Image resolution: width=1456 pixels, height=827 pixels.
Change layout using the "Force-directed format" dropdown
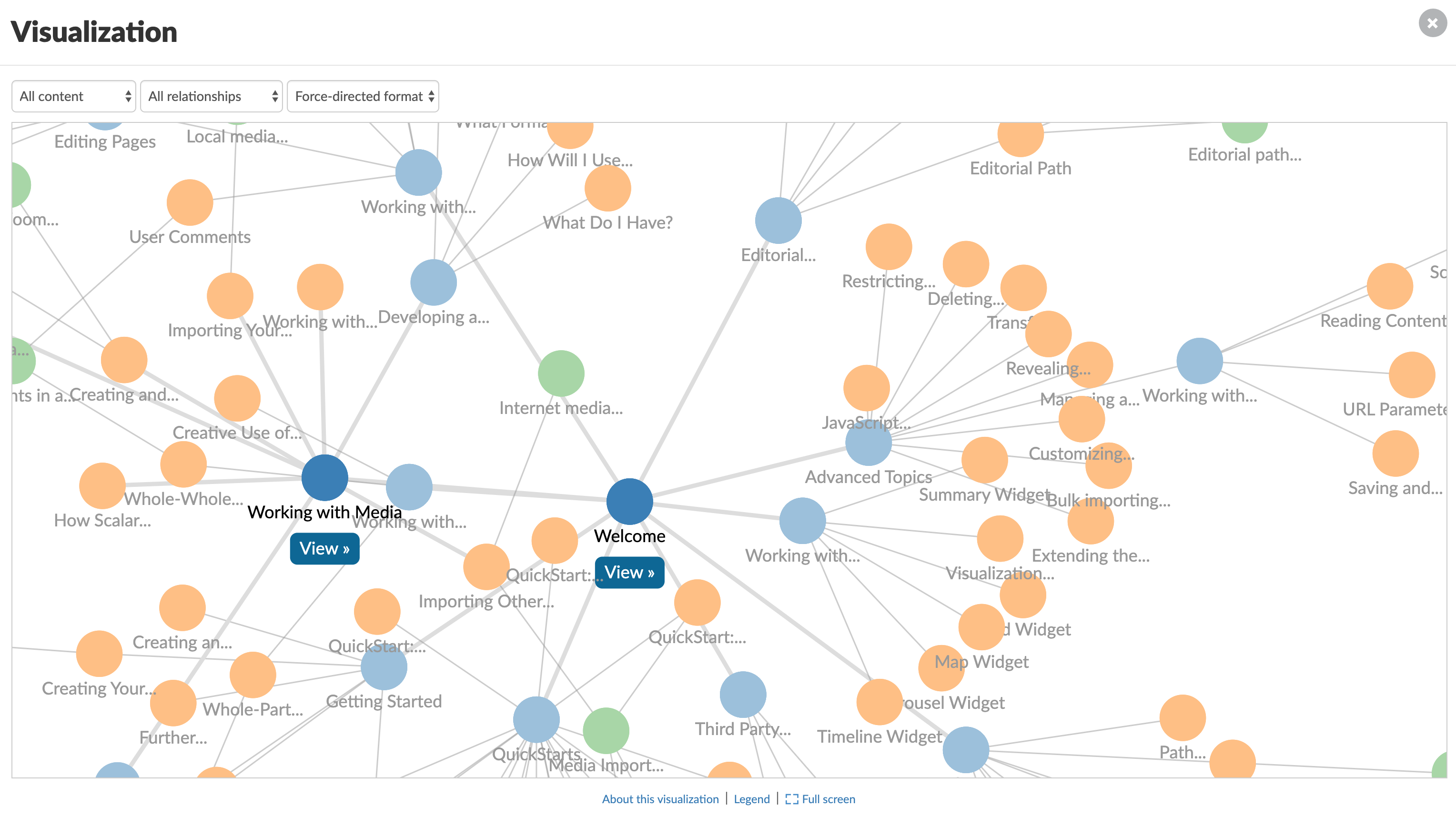click(x=363, y=96)
